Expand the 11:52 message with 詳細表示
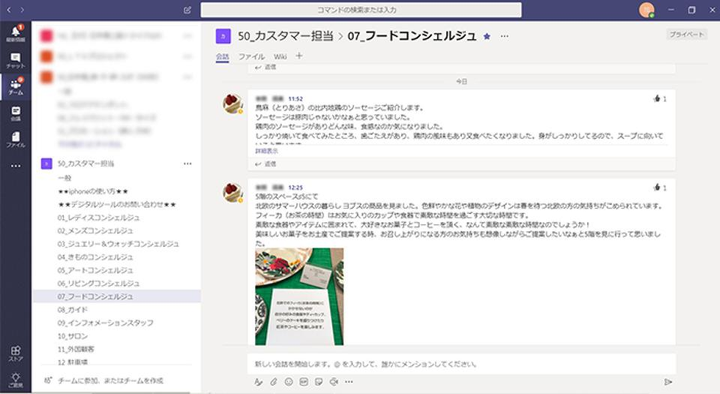The image size is (720, 394). 266,151
